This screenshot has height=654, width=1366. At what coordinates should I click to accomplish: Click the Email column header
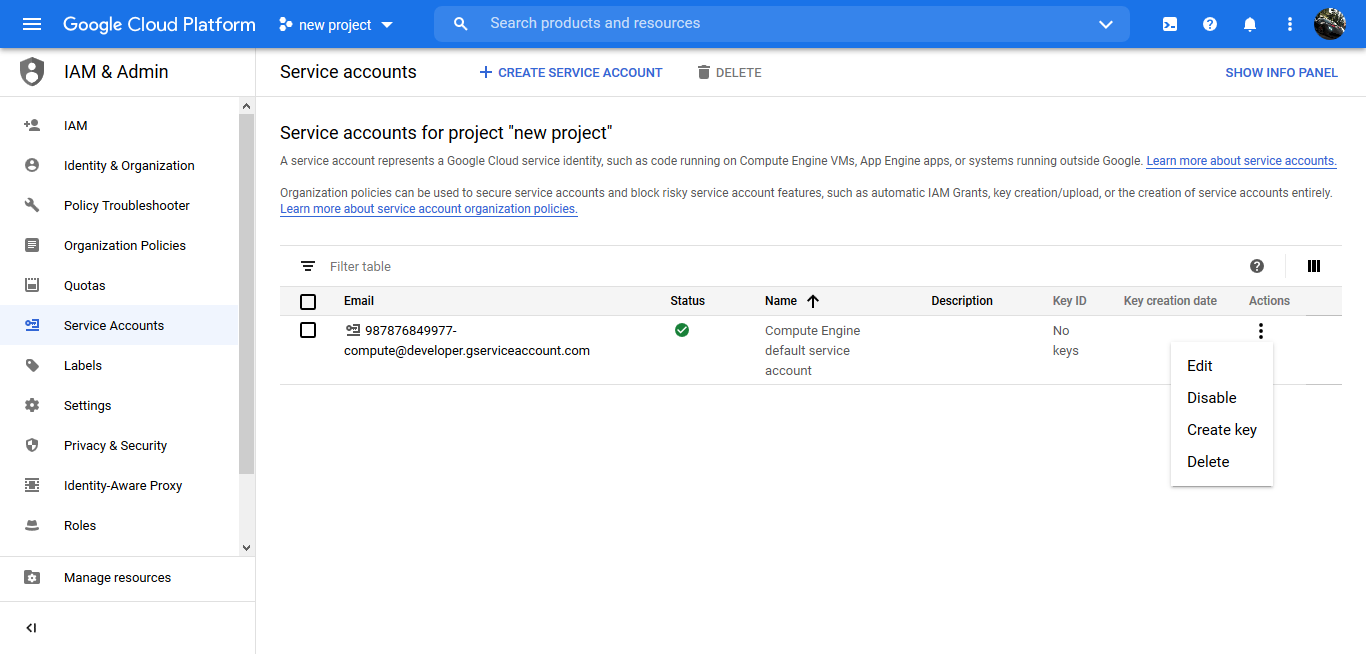pos(359,301)
